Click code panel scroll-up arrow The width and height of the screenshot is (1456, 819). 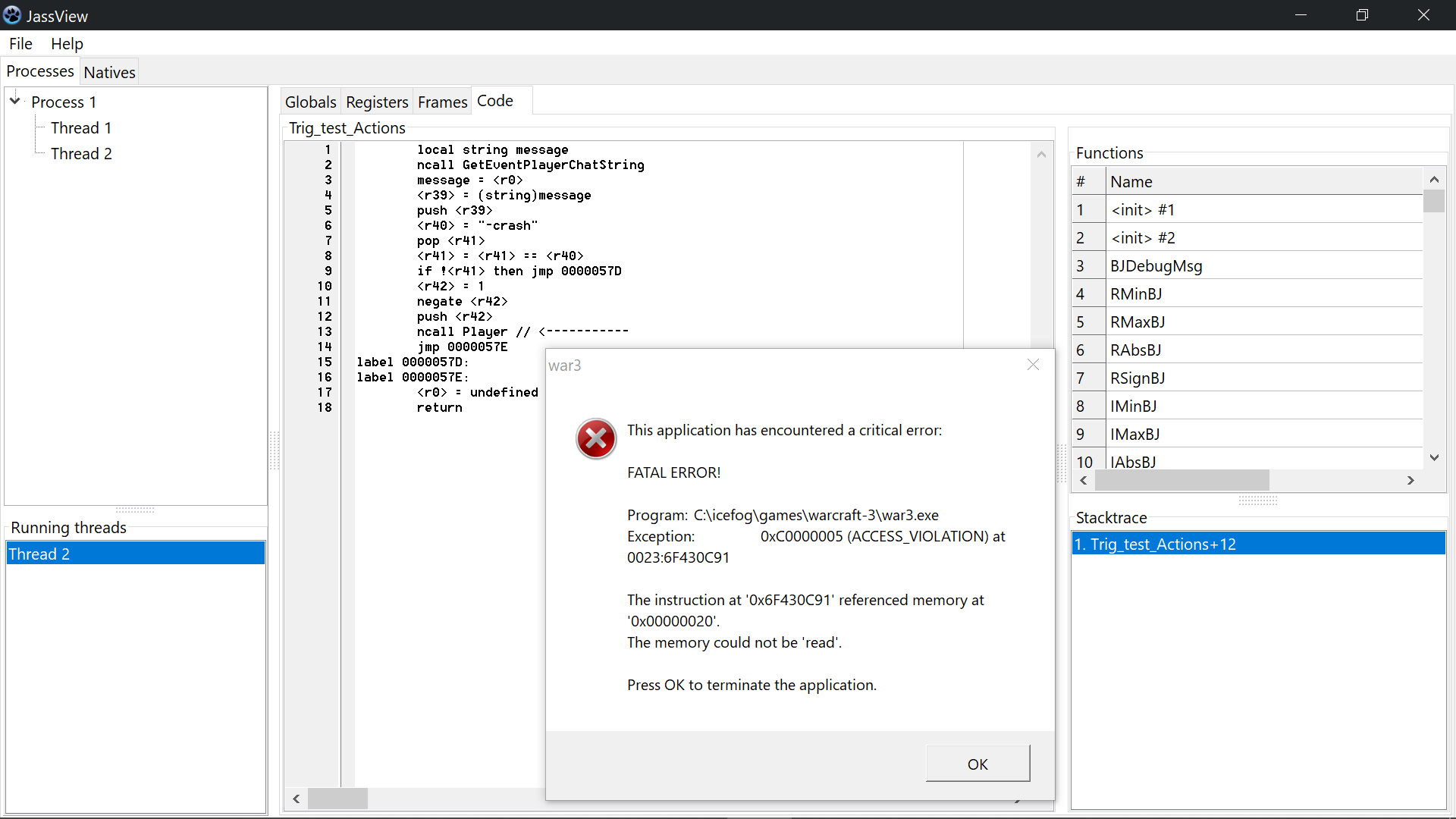point(1041,154)
